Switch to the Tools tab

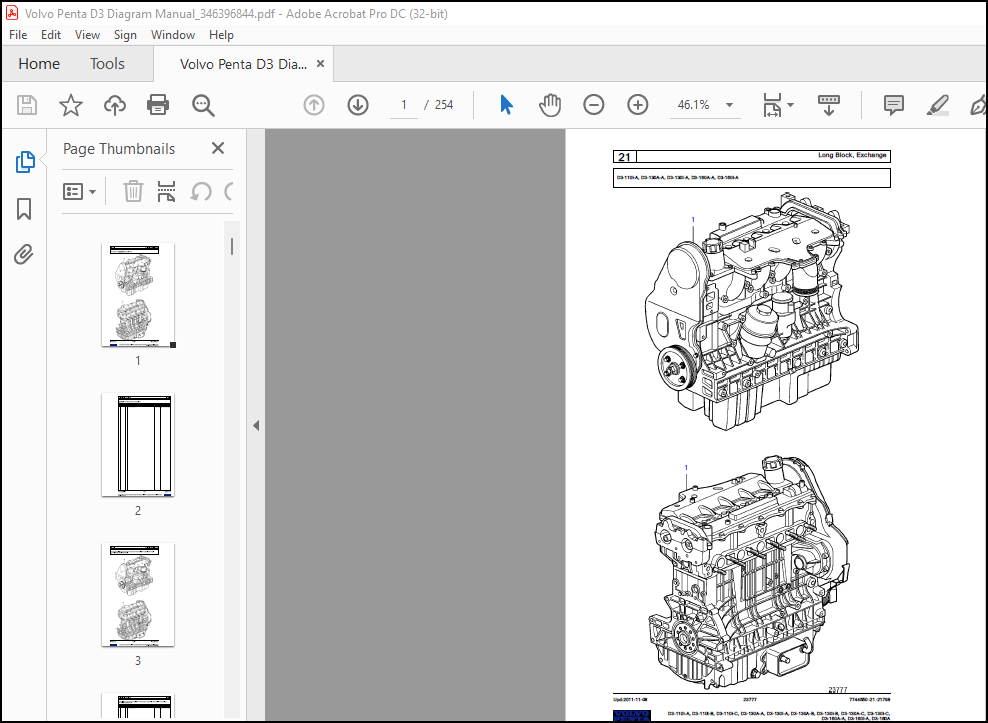pyautogui.click(x=107, y=64)
